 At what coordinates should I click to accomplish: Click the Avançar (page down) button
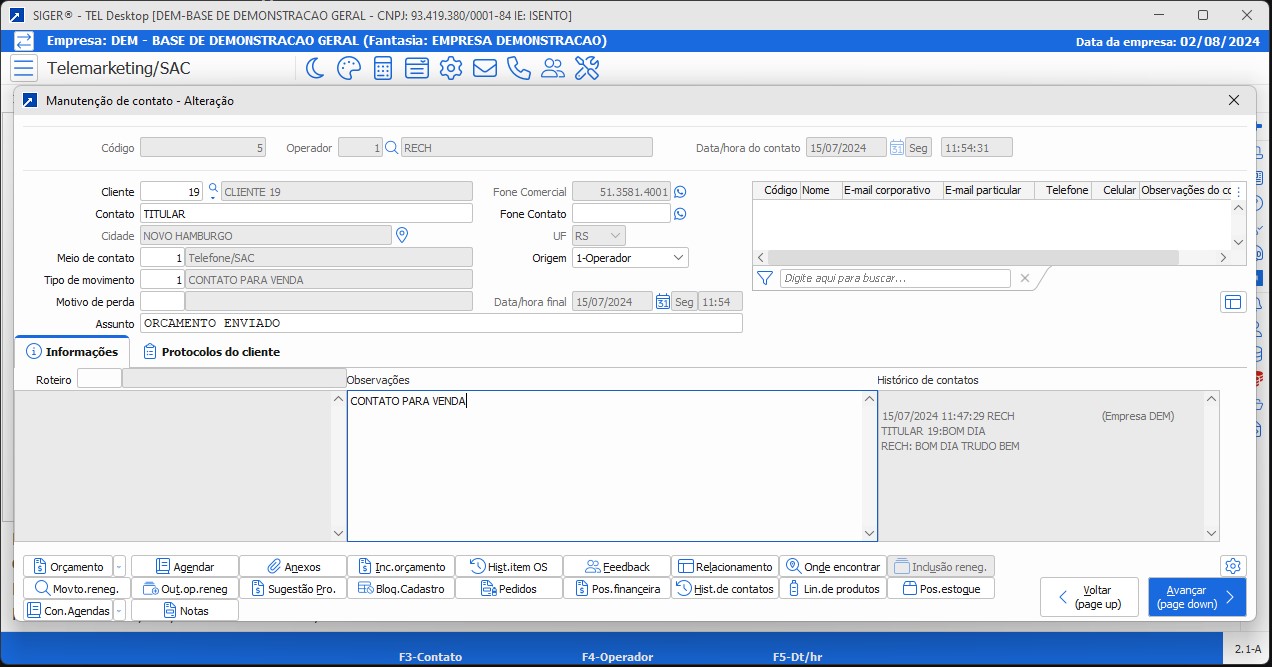point(1197,598)
